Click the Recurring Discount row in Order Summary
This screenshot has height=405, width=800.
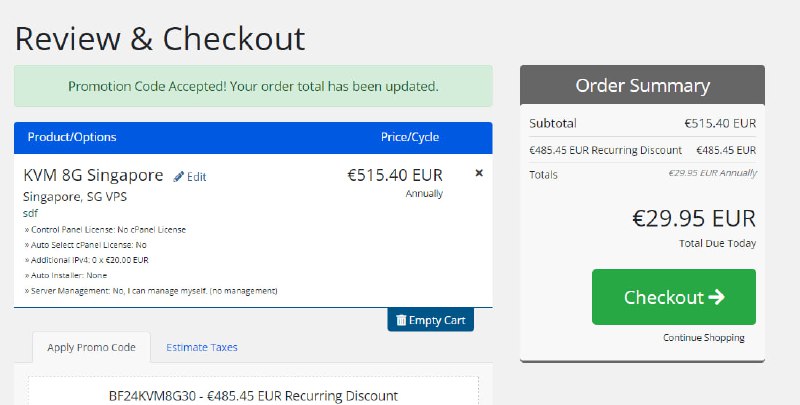pos(642,150)
